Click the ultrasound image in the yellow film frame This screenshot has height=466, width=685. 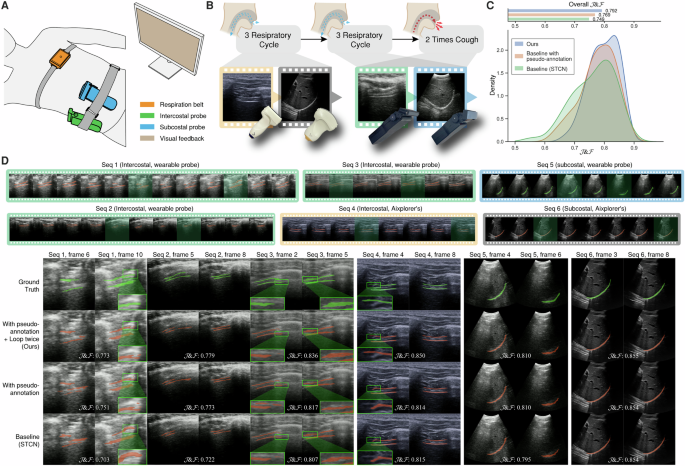coord(247,97)
